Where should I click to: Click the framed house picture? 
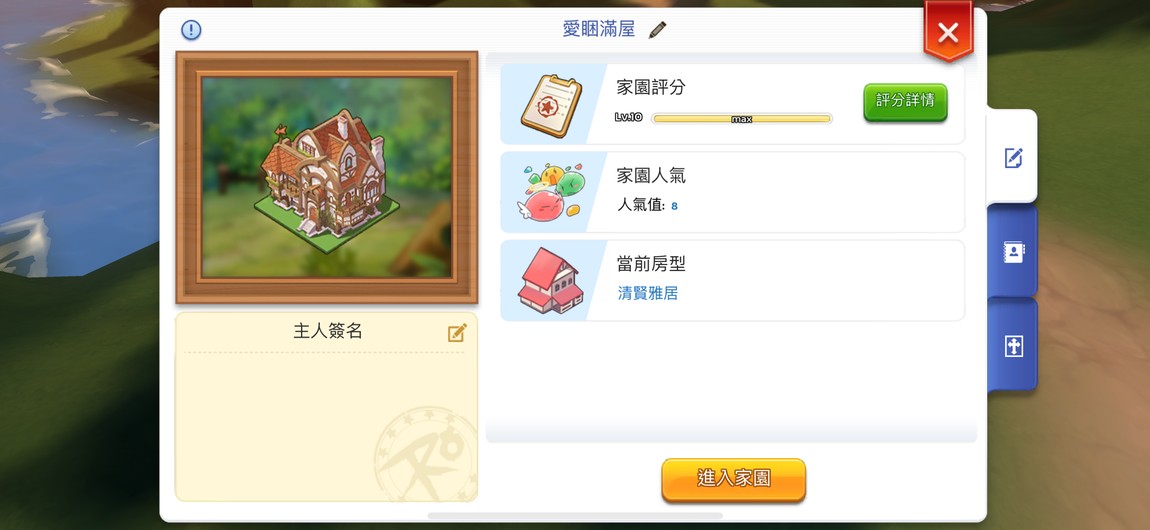click(x=327, y=177)
